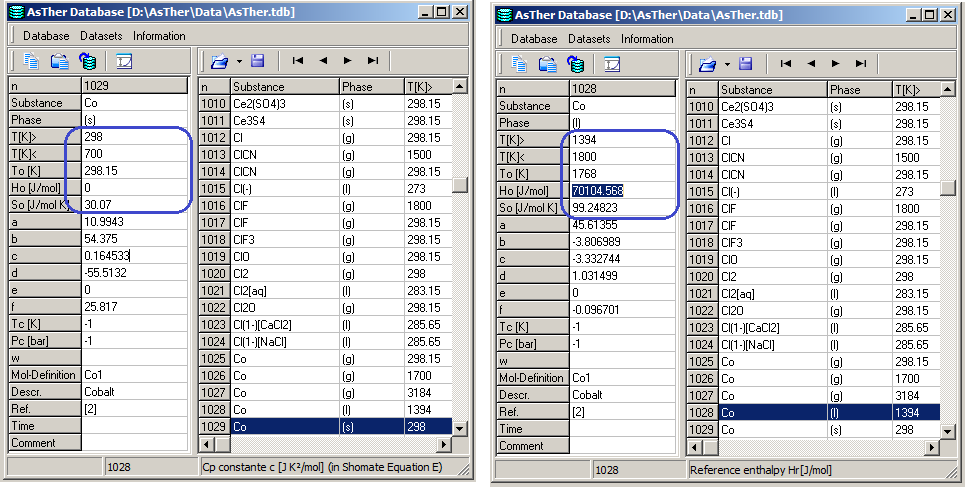Click So field with value 99.24823
Screen dimensions: 965x487
pos(622,207)
